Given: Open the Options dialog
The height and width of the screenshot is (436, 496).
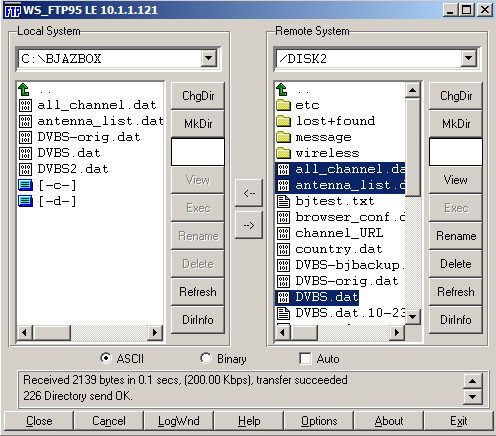Looking at the screenshot, I should (x=319, y=421).
